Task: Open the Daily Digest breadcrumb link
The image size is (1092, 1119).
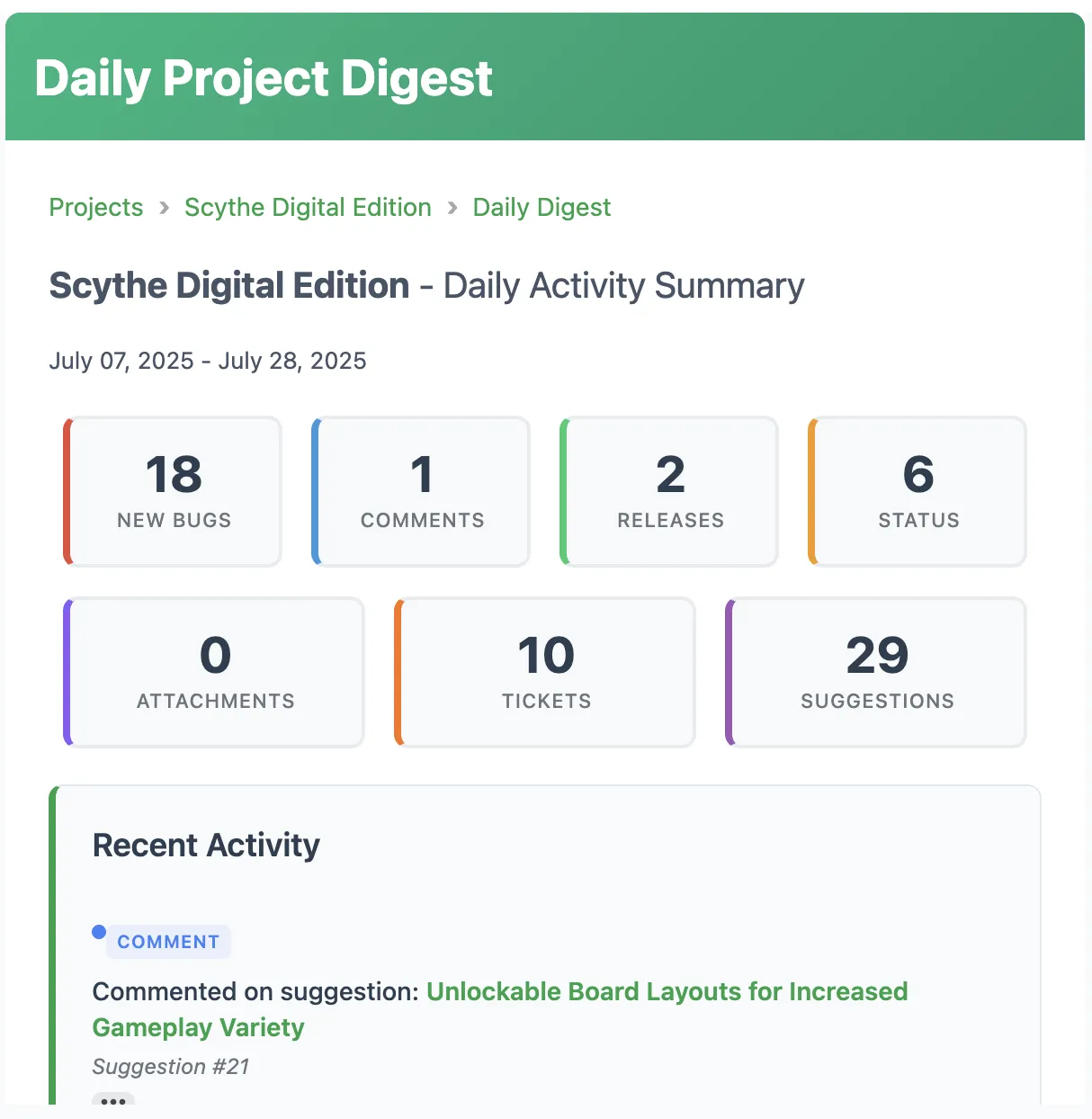Action: pos(542,208)
